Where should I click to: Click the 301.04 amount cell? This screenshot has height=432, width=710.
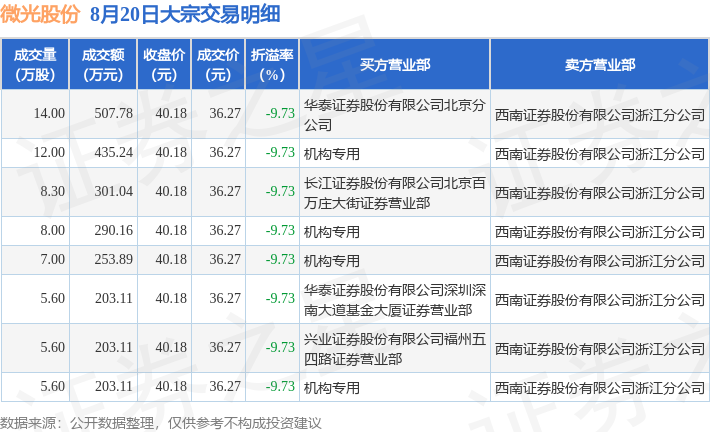tap(114, 191)
